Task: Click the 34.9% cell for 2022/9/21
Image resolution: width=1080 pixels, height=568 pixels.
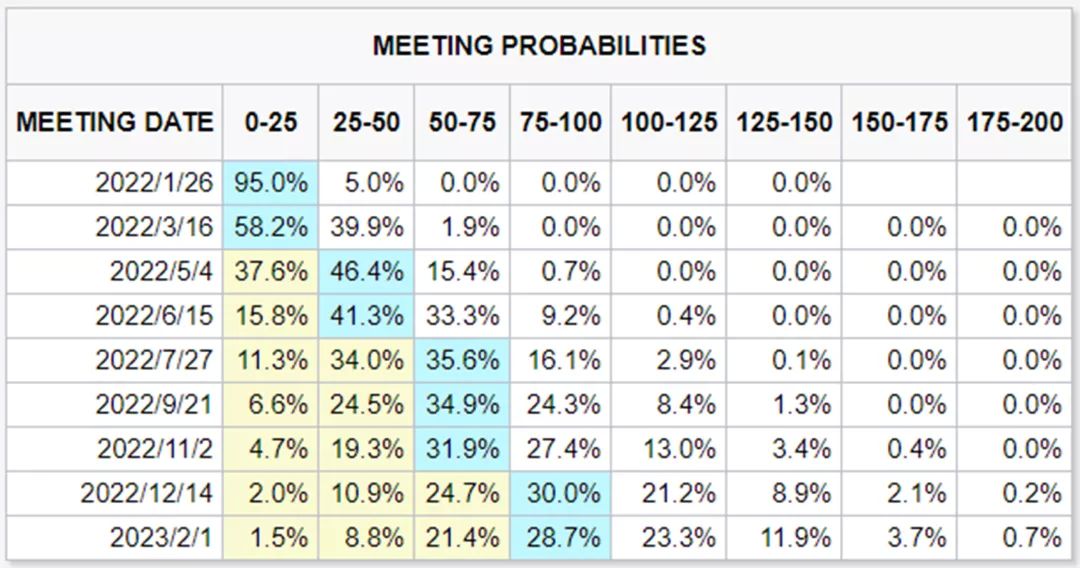Action: [462, 404]
